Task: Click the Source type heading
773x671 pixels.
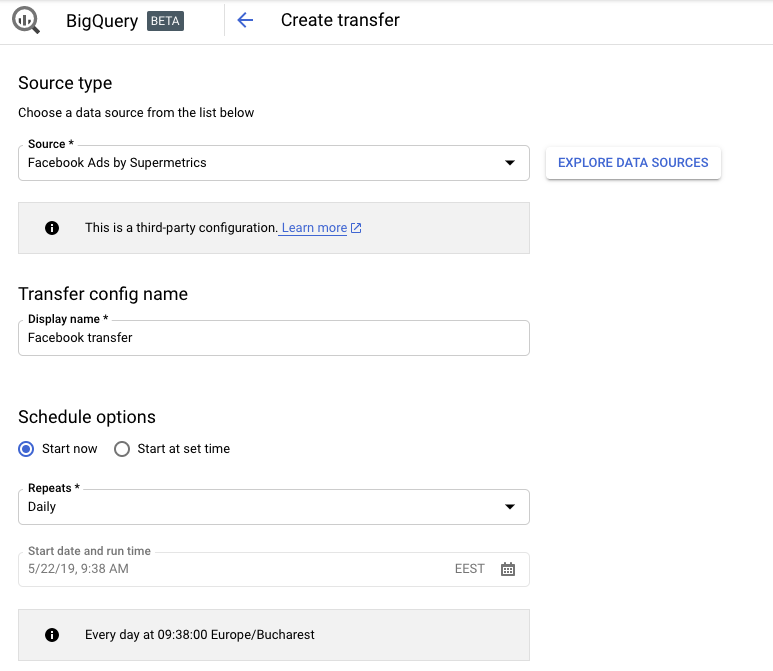Action: 65,83
